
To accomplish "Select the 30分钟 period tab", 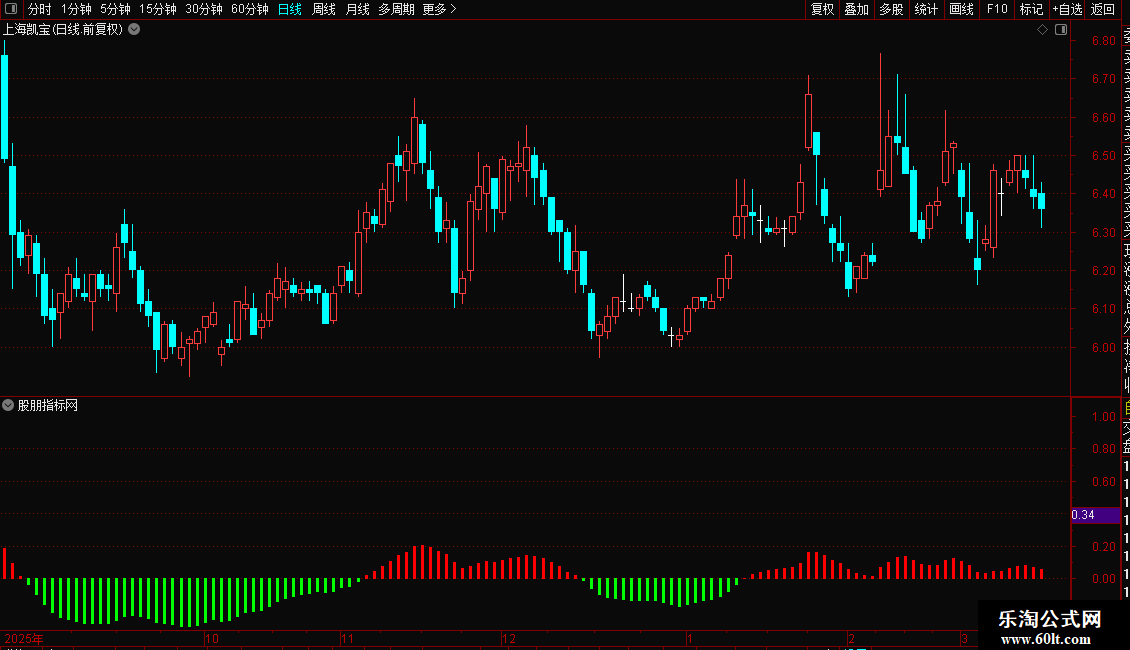I will click(x=204, y=9).
